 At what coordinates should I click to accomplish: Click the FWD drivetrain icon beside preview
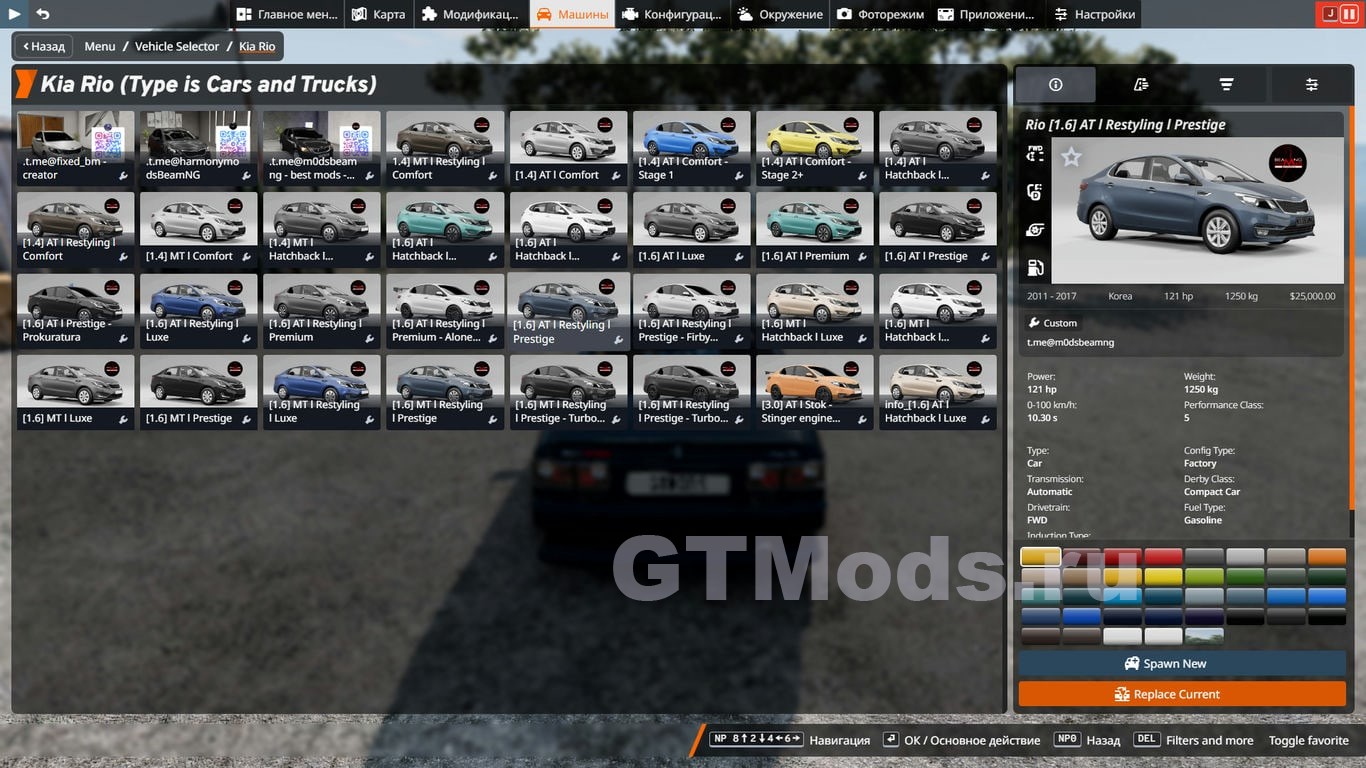[1035, 154]
